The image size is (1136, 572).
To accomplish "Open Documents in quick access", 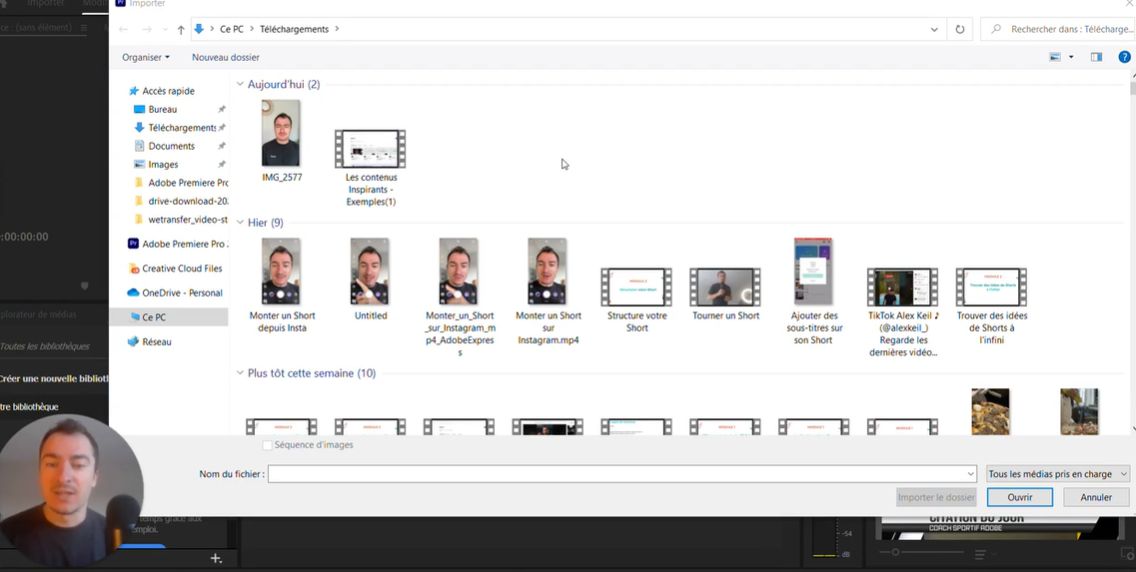I will pos(171,146).
